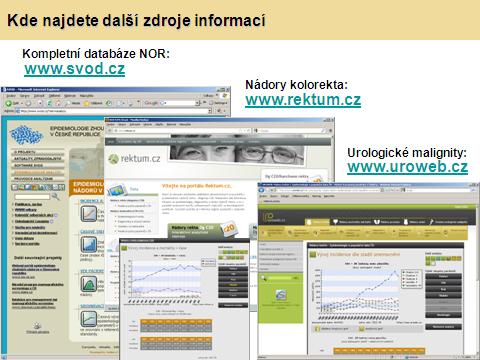480x360 pixels.
Task: Open the www.svod.cz link
Action: [x=75, y=69]
